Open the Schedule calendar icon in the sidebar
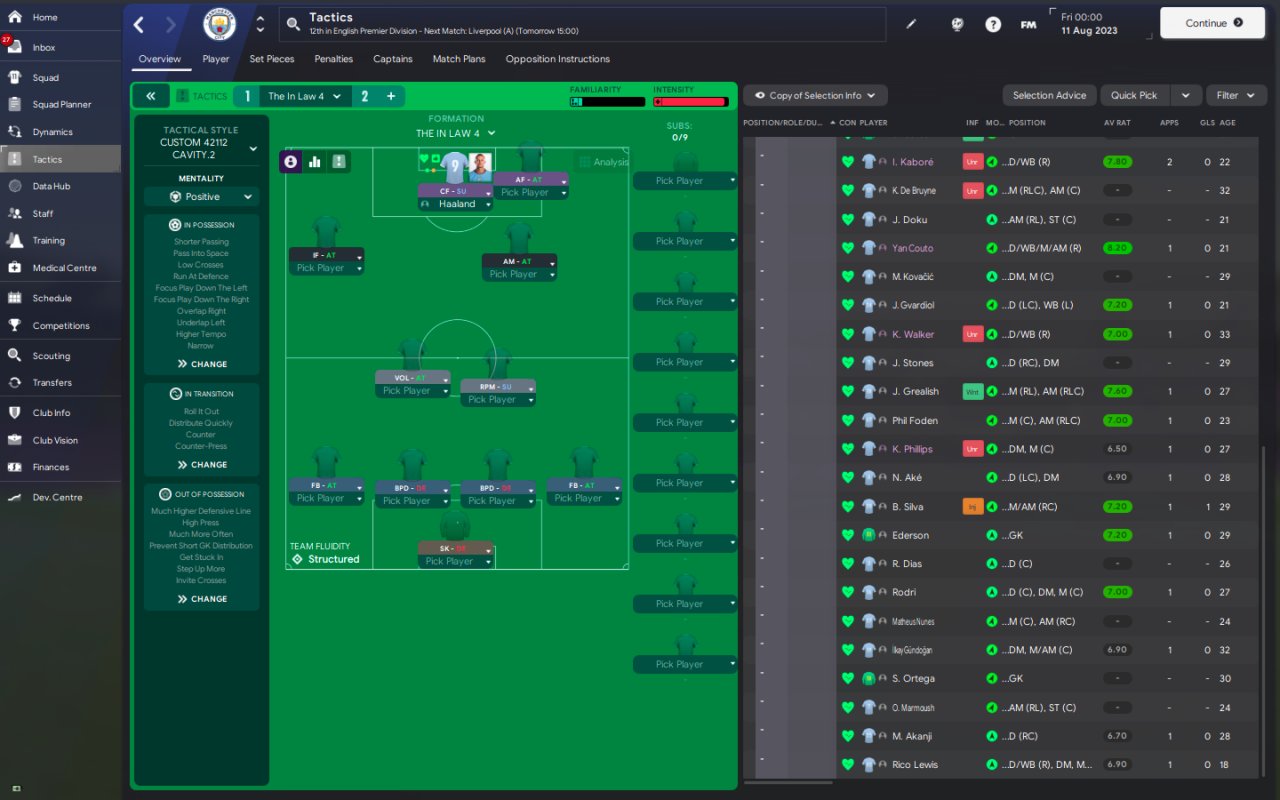 (15, 297)
